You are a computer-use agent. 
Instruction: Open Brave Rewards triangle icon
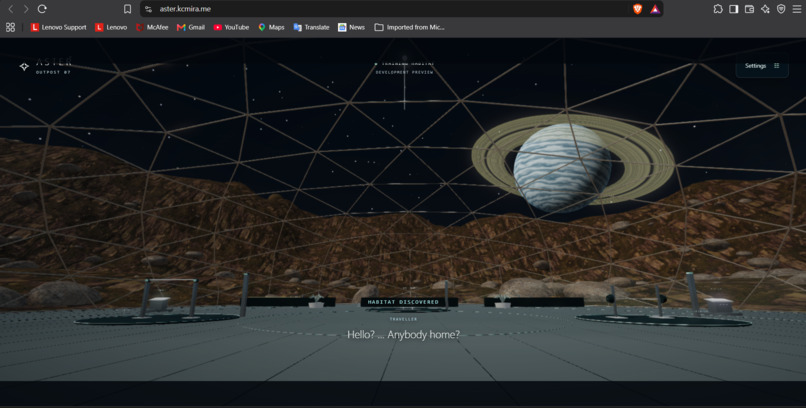[655, 9]
